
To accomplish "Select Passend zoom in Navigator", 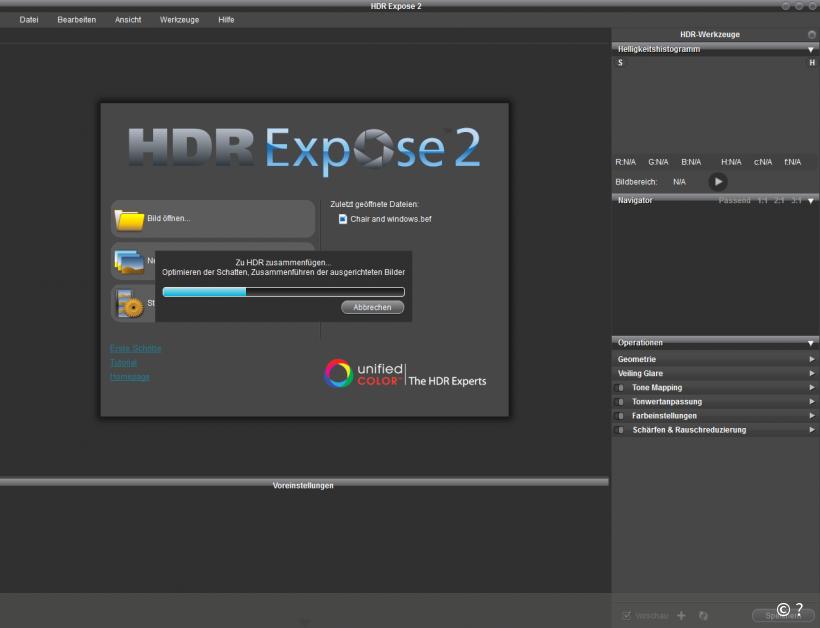I will (734, 201).
